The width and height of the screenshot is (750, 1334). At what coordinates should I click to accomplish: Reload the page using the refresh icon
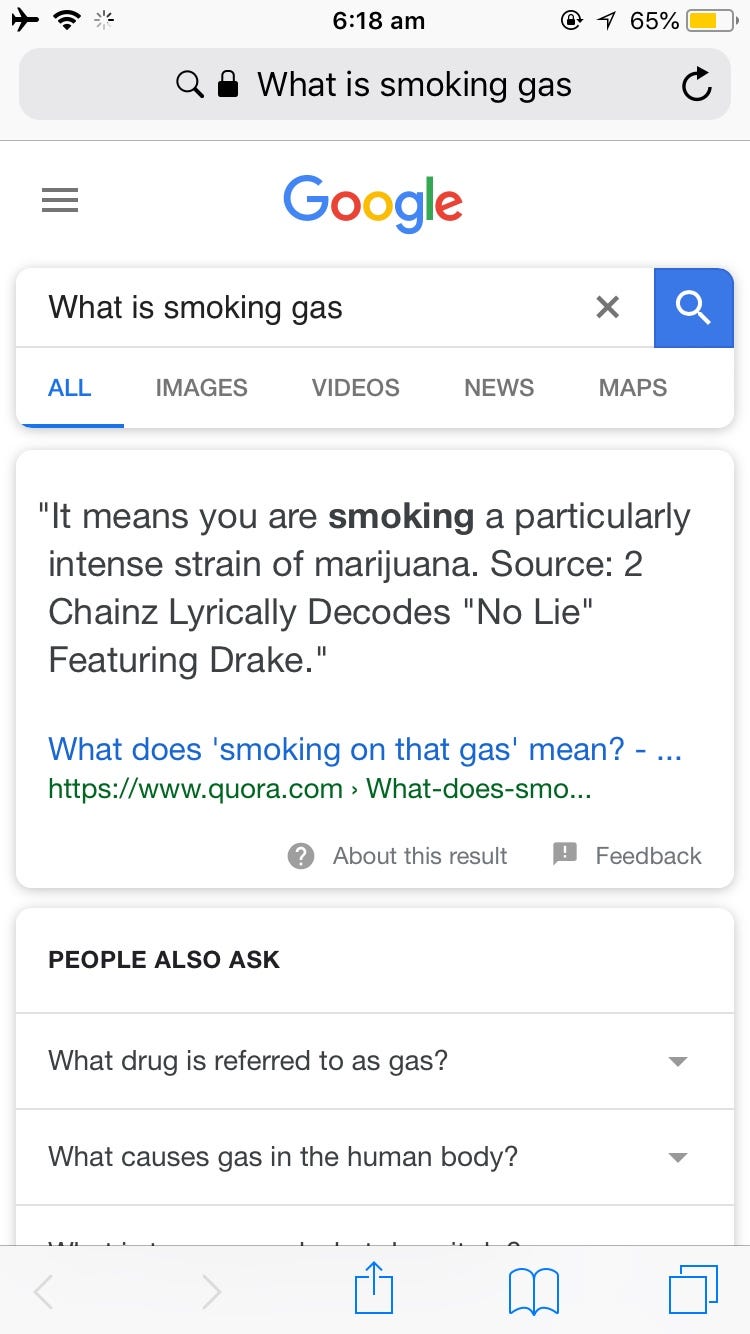696,84
